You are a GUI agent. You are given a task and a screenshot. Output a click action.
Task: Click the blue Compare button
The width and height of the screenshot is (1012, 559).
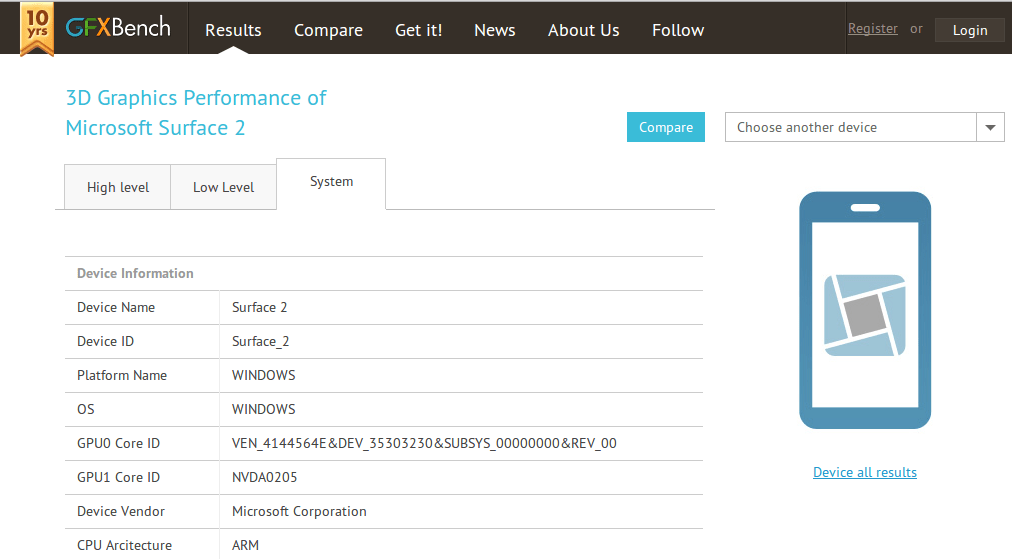(665, 127)
